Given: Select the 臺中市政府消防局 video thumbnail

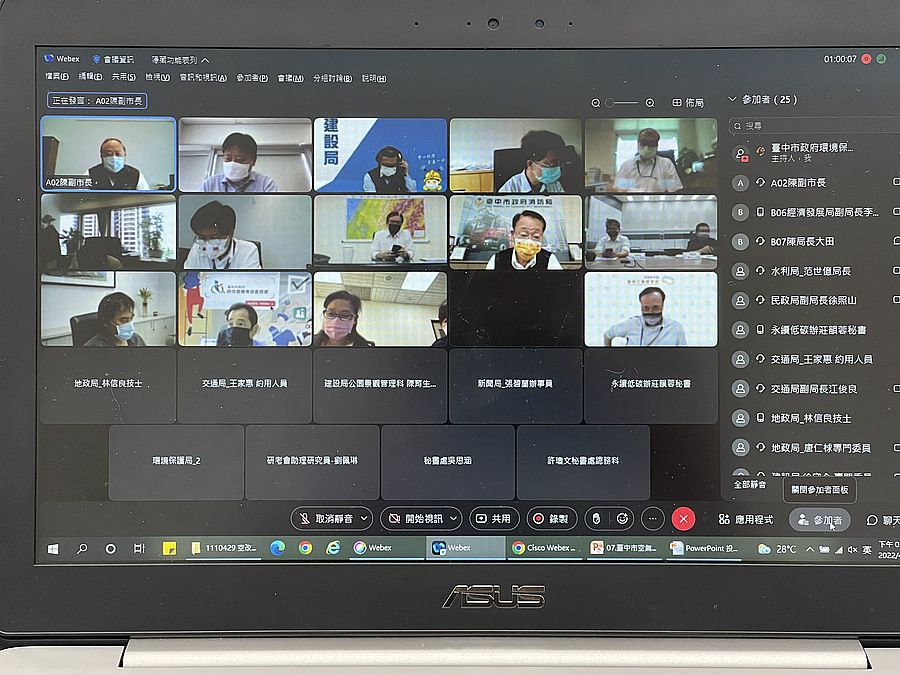Looking at the screenshot, I should pos(515,232).
